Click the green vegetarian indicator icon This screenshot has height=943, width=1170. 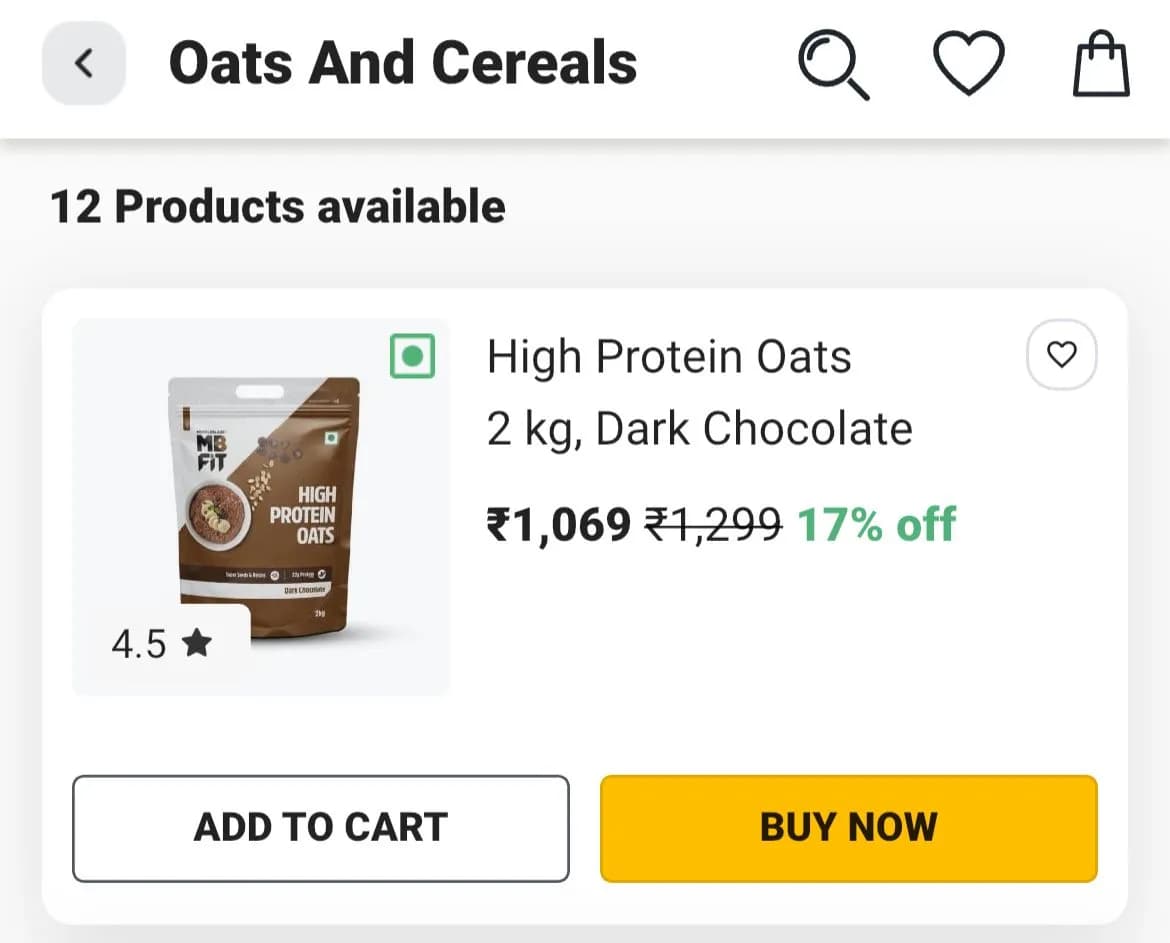pyautogui.click(x=412, y=356)
